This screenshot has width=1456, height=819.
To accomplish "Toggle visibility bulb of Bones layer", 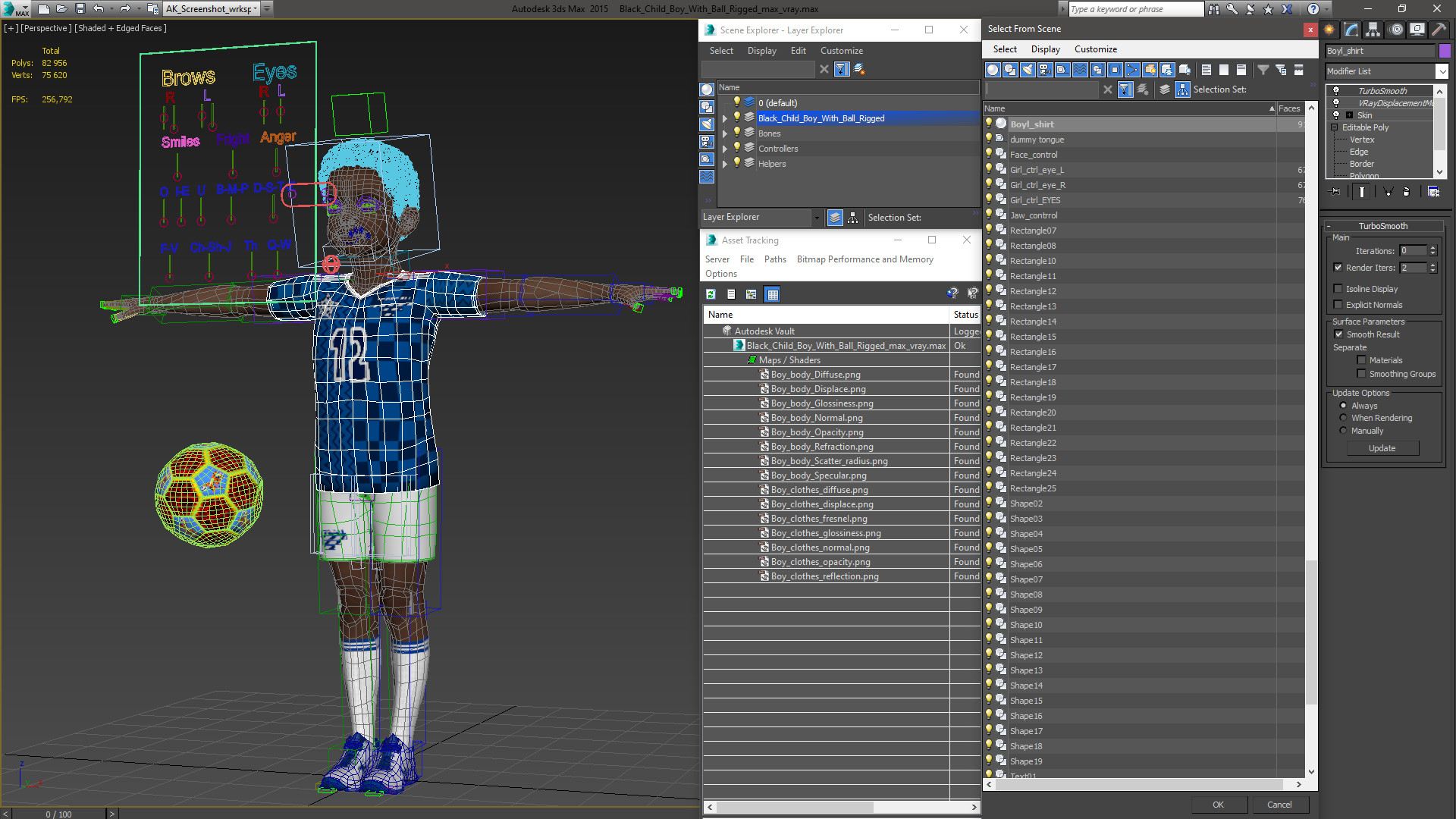I will pos(736,133).
